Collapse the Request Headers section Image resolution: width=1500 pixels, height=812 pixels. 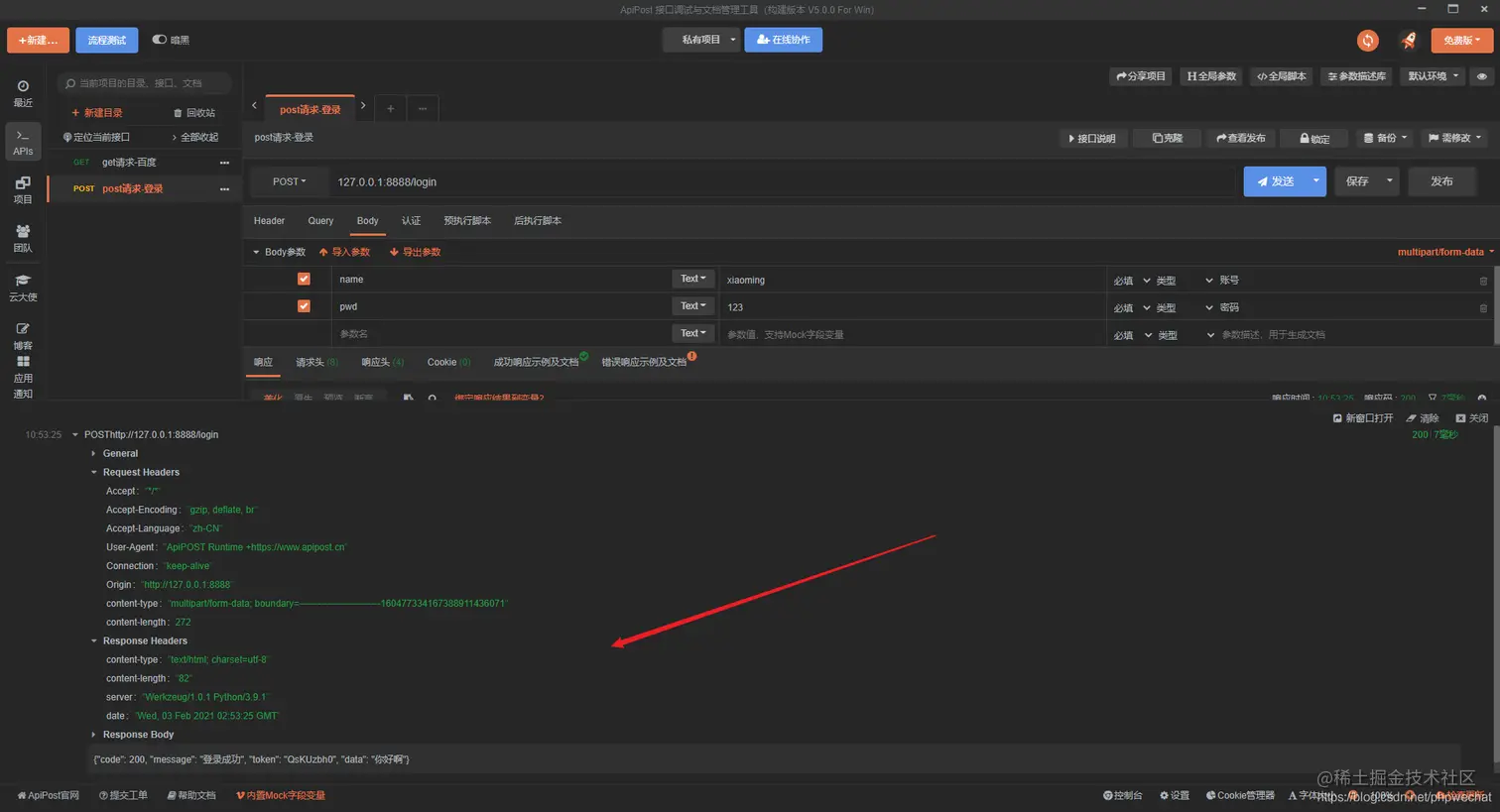[x=93, y=473]
